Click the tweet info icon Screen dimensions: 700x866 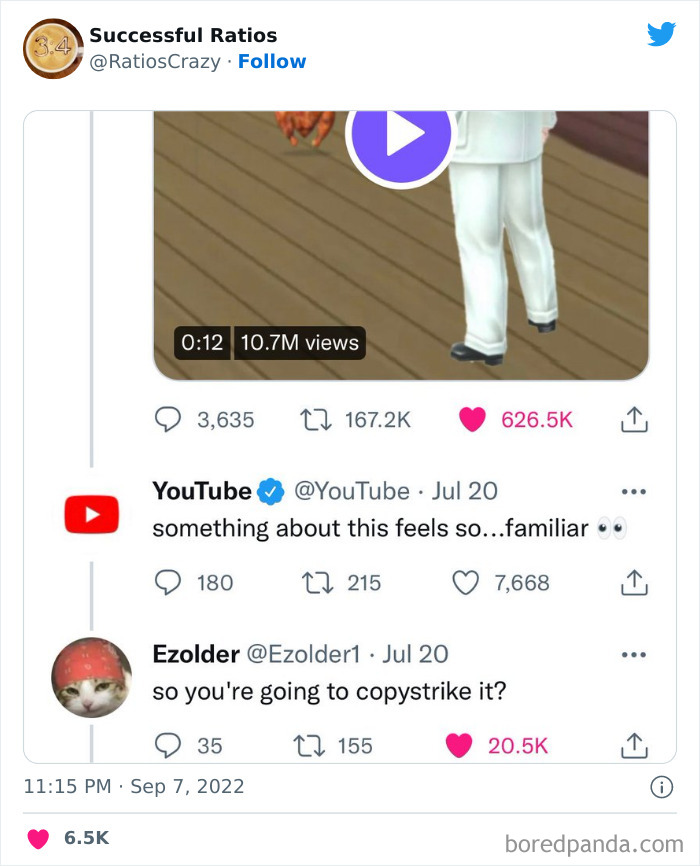coord(661,788)
